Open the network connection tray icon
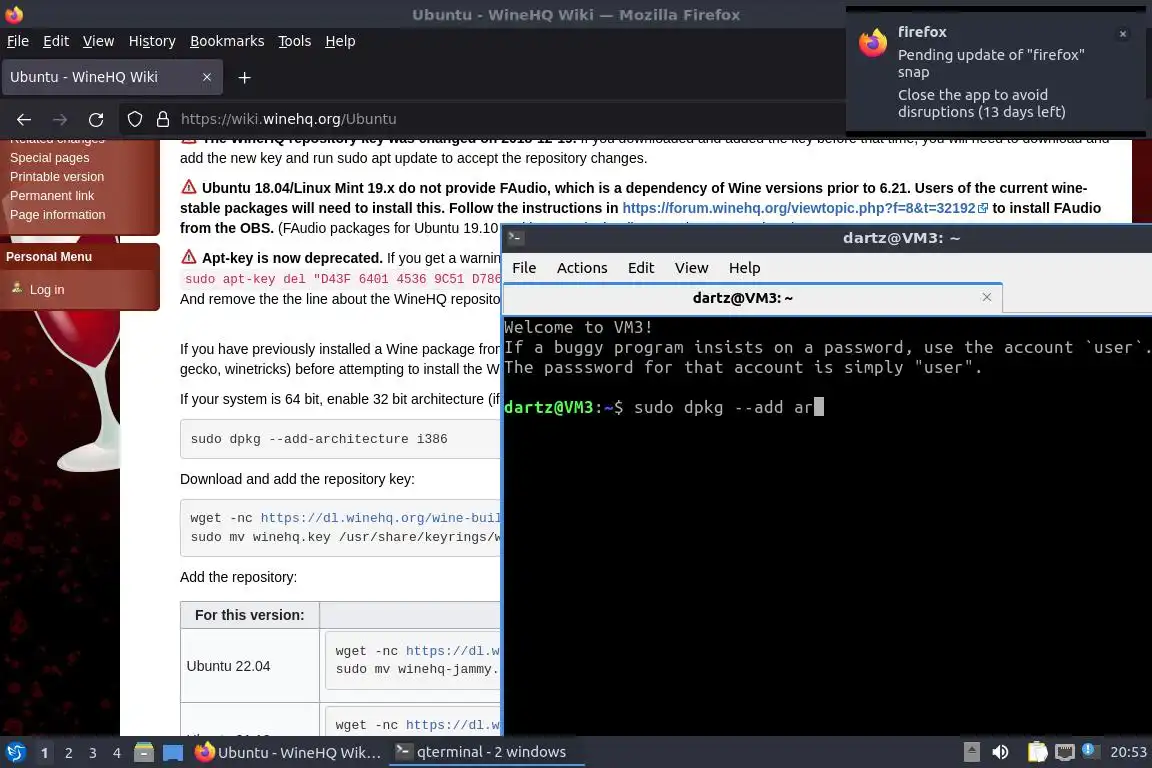The height and width of the screenshot is (768, 1152). pyautogui.click(x=1064, y=752)
